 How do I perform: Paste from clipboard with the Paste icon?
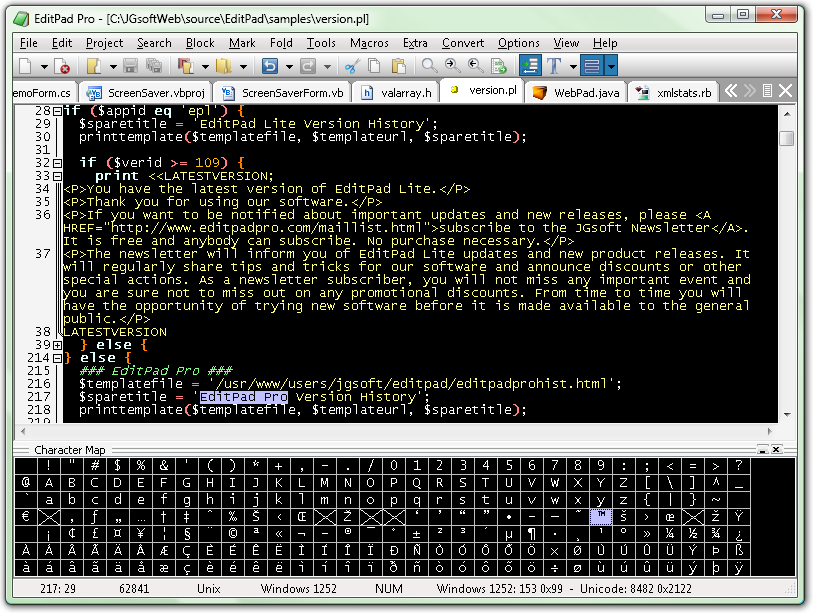398,66
